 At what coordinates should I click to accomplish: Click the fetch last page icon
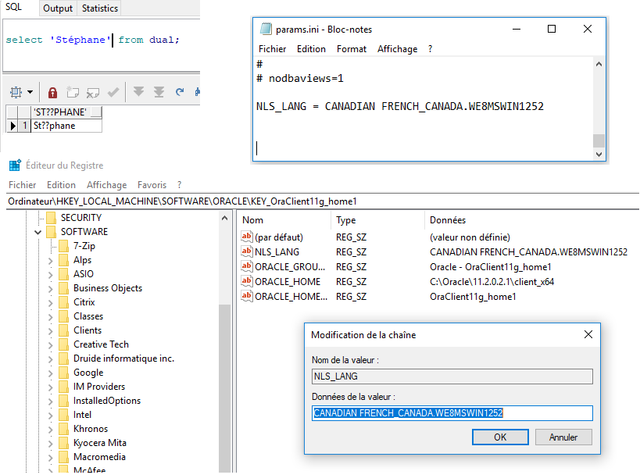point(159,92)
